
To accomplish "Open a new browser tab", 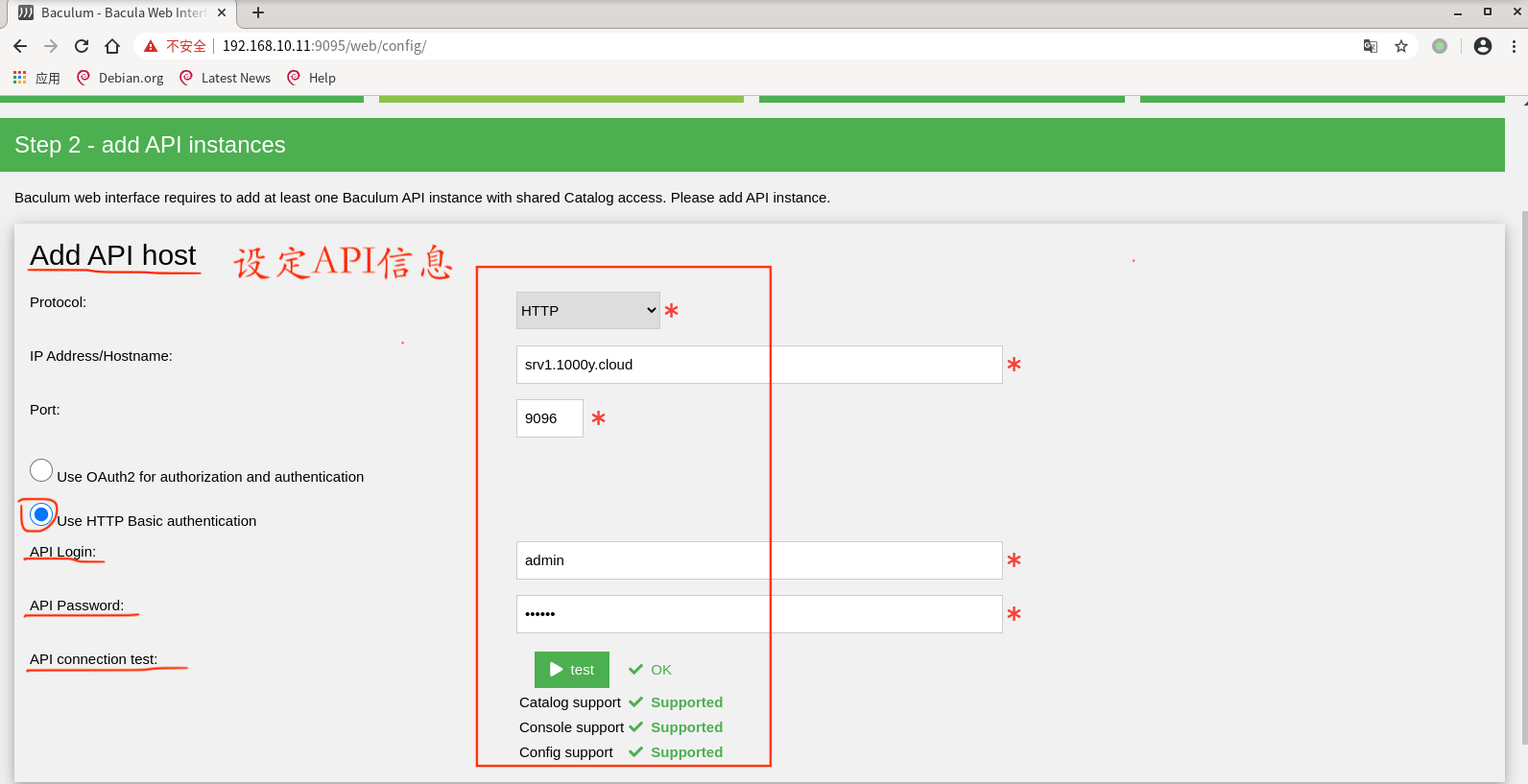I will tap(258, 12).
